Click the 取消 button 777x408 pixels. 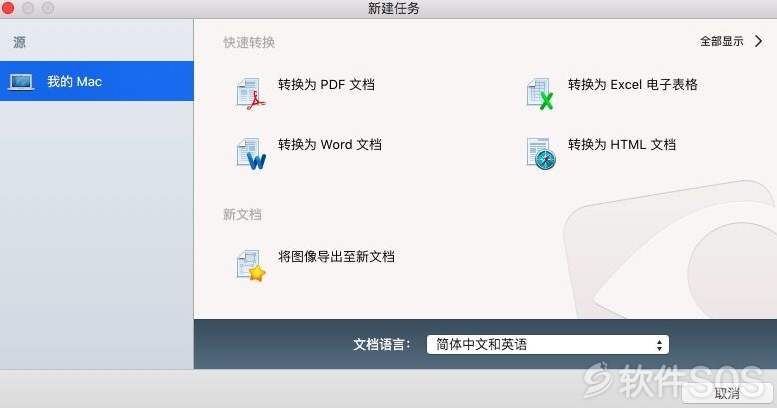point(726,394)
